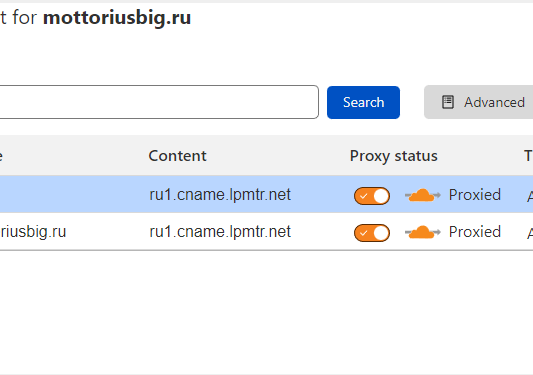Click the blue Search button
533x375 pixels.
click(363, 102)
